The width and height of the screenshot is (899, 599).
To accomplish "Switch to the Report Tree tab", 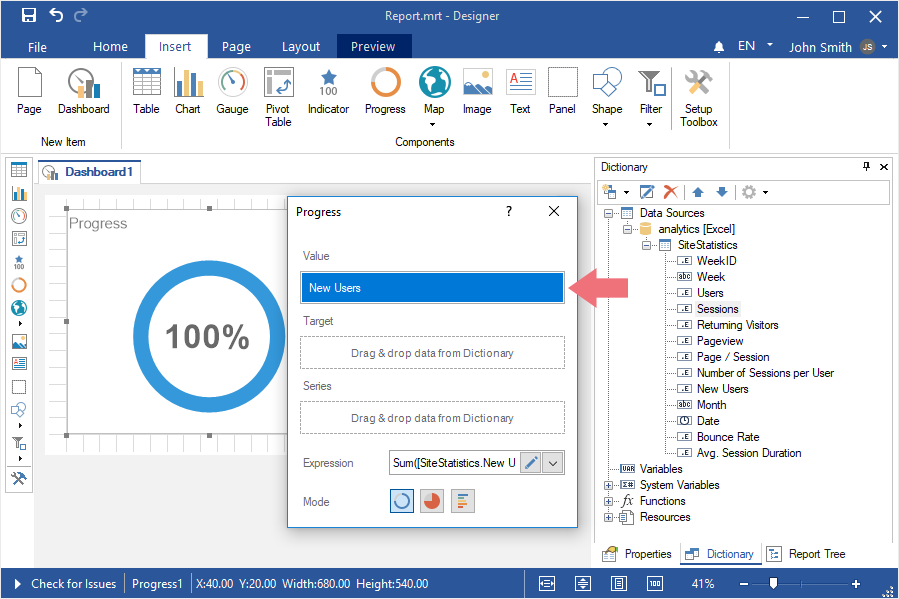I will 806,554.
